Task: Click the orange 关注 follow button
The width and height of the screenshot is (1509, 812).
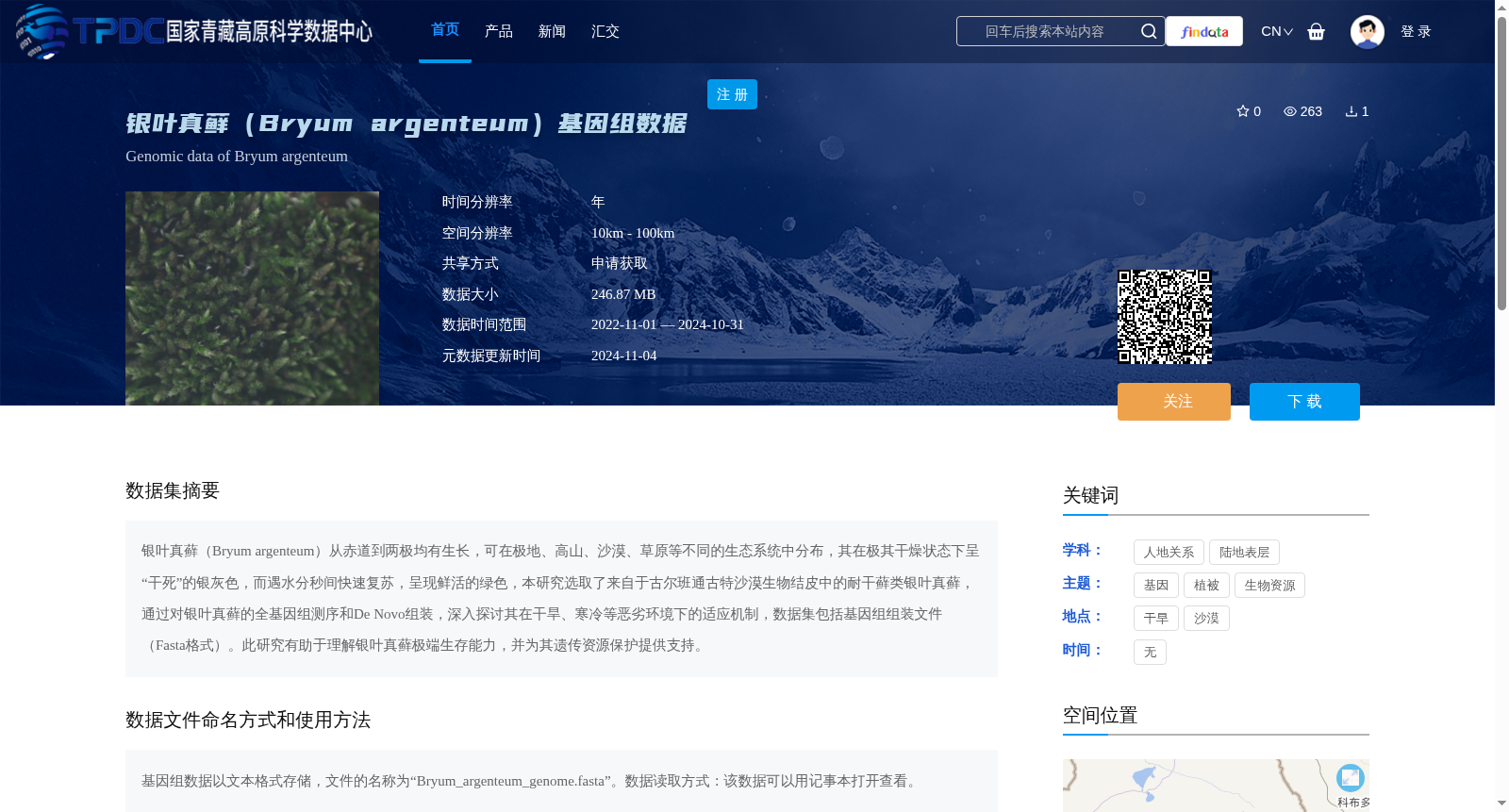Action: point(1174,402)
